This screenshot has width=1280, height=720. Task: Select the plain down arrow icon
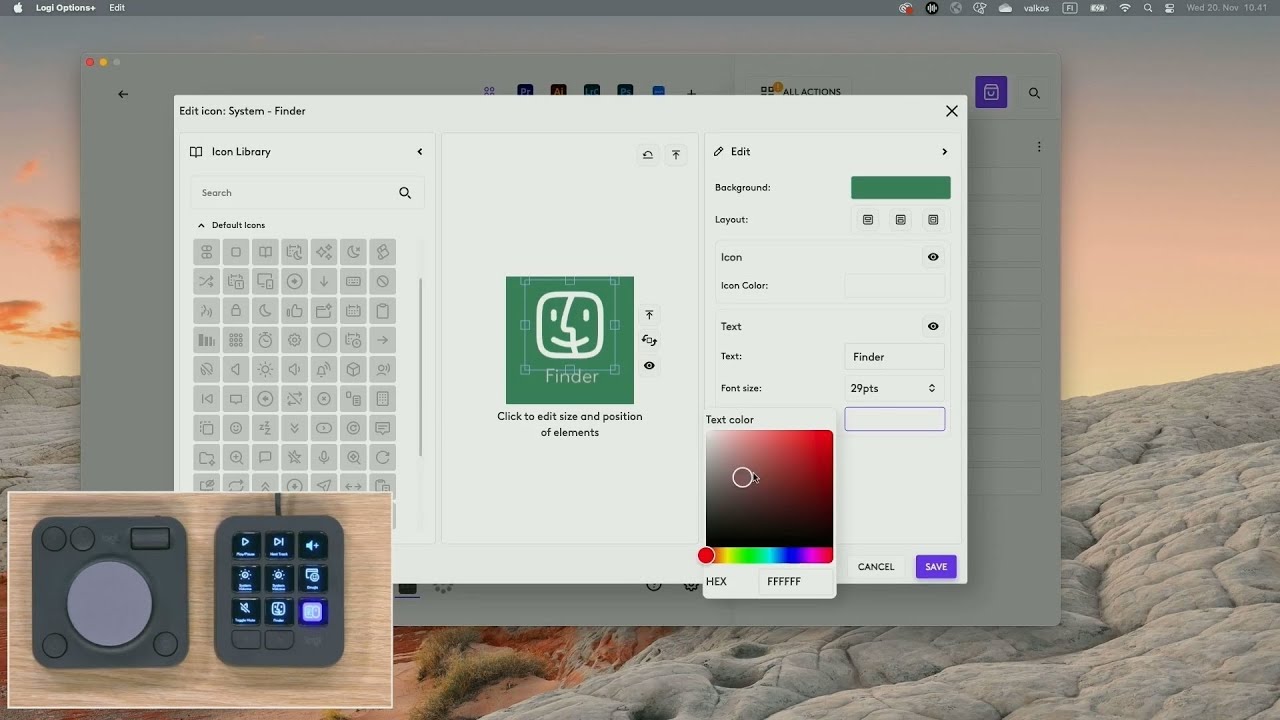pos(324,282)
